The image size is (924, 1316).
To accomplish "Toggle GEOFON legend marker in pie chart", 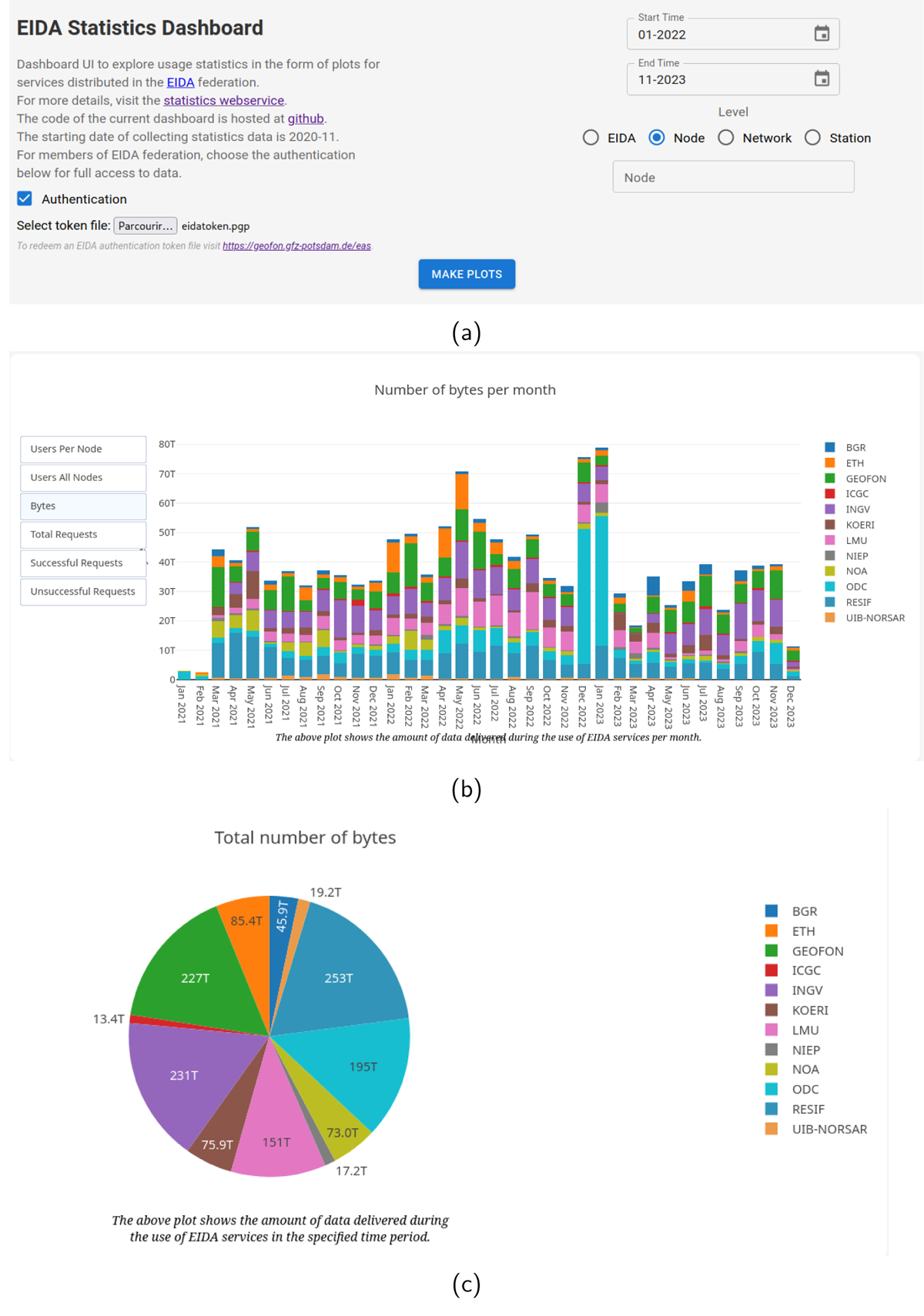I will [x=772, y=950].
